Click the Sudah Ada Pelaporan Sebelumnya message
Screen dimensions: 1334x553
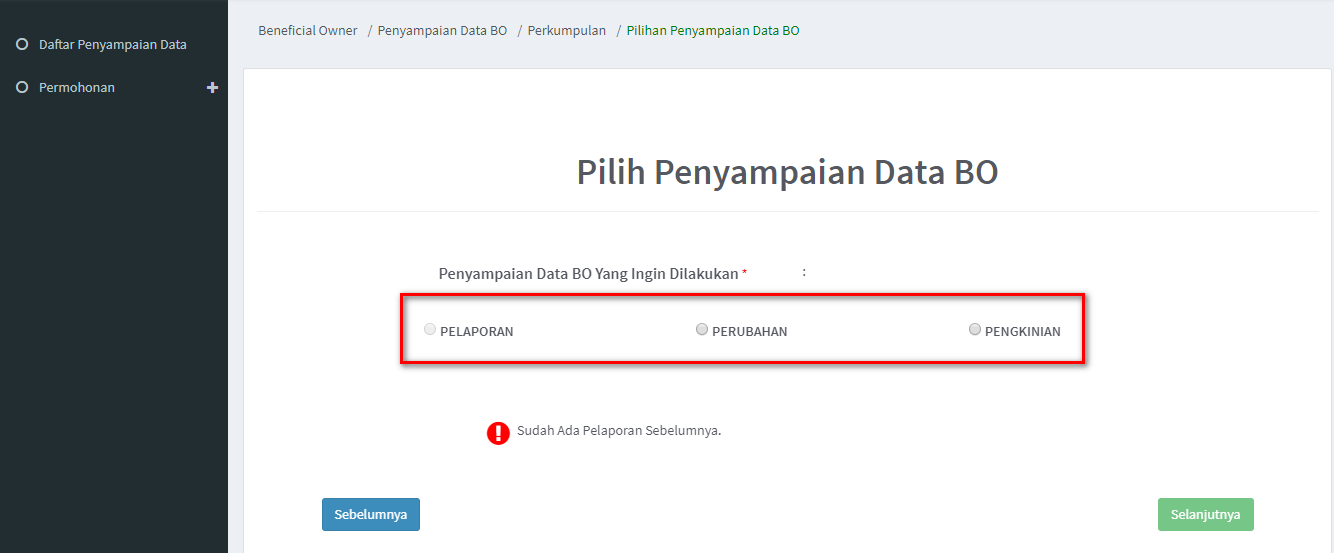coord(619,431)
